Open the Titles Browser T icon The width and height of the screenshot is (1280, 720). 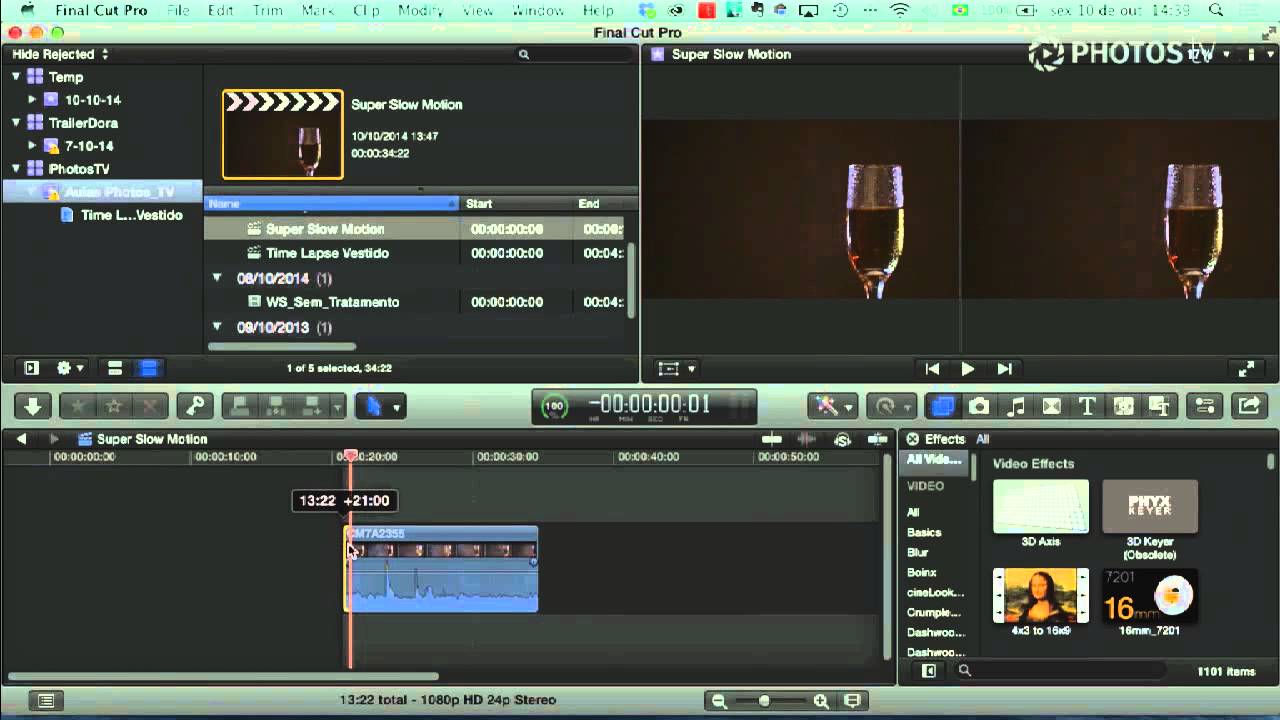1087,406
